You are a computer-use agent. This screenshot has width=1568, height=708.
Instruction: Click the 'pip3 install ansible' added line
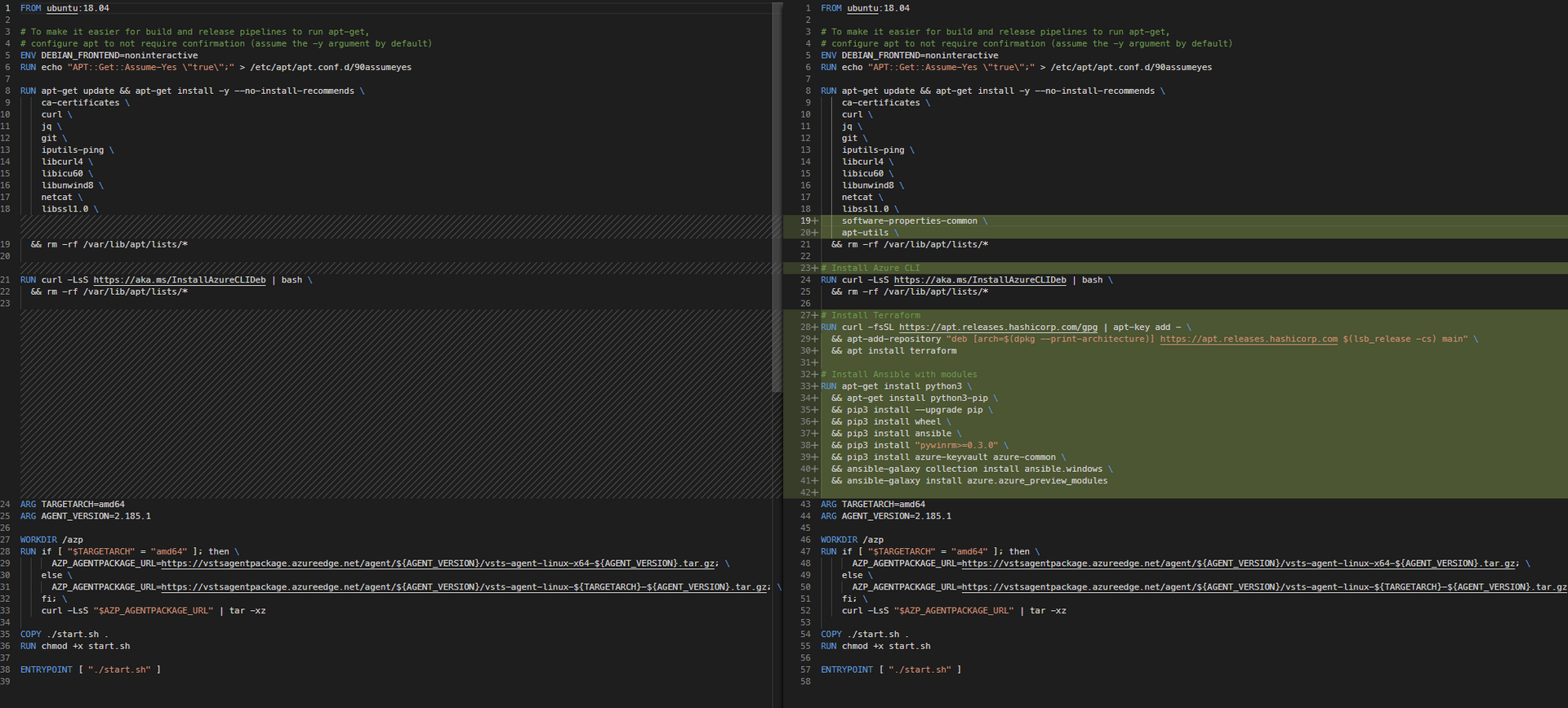[898, 434]
